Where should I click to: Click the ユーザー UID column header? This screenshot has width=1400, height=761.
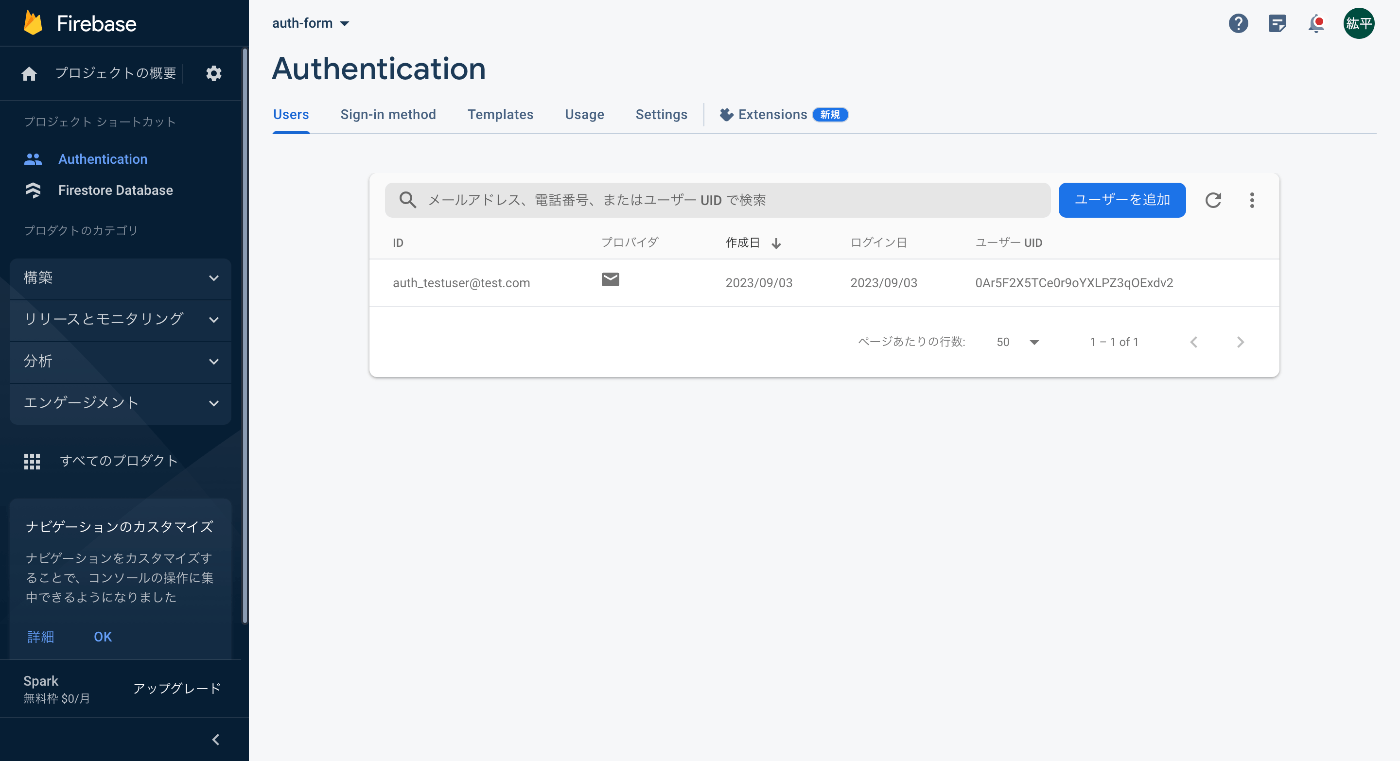click(1009, 243)
